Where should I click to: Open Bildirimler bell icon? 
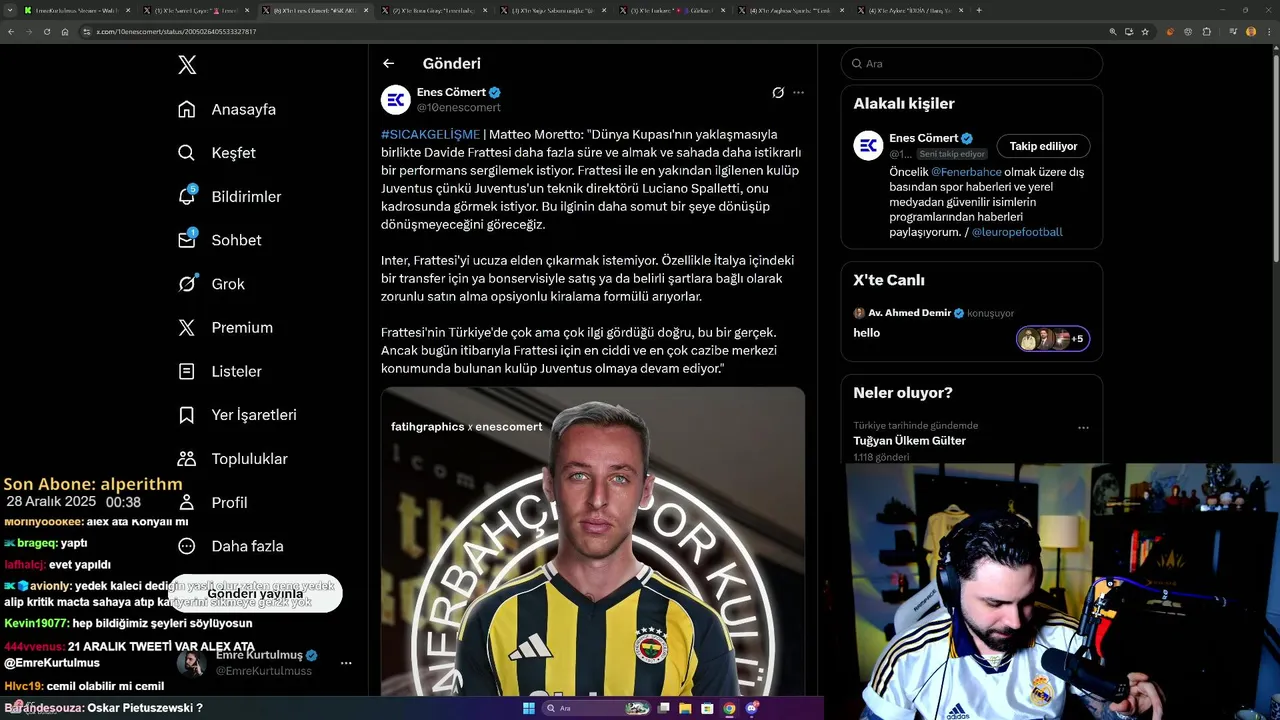[187, 196]
